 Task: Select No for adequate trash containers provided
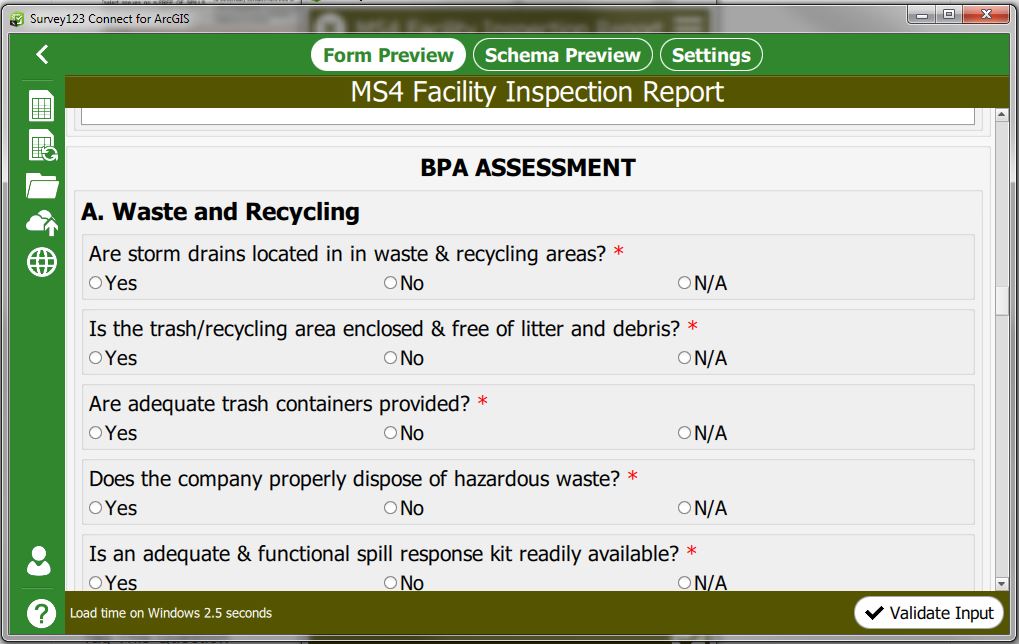pyautogui.click(x=390, y=432)
